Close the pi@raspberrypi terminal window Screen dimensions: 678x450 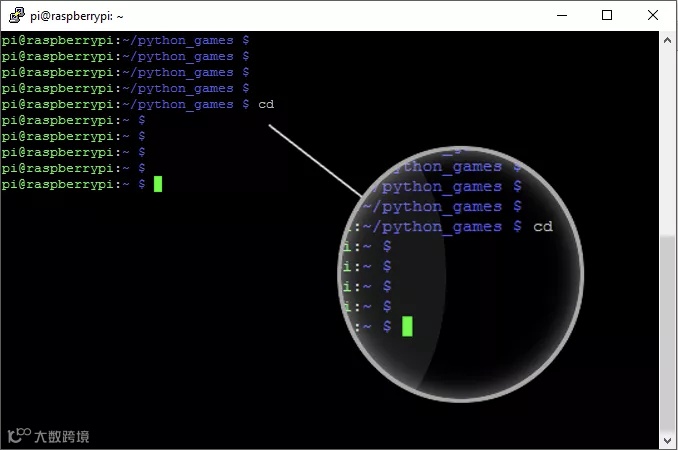(x=652, y=16)
